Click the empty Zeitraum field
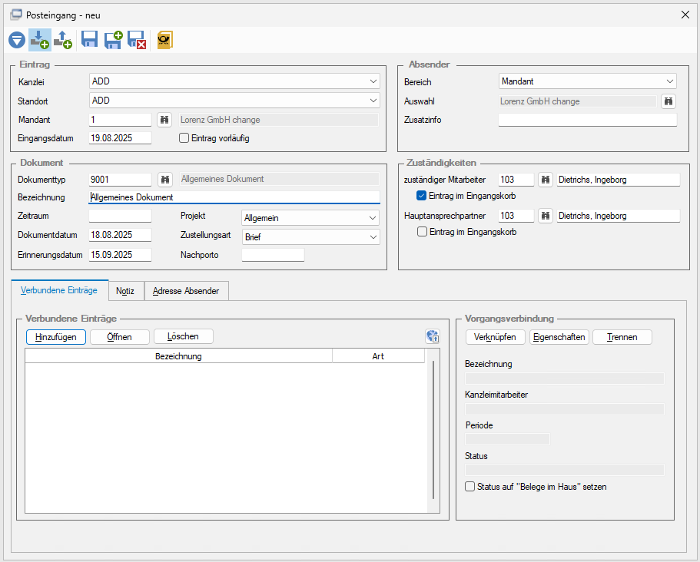The height and width of the screenshot is (562, 700). (120, 216)
